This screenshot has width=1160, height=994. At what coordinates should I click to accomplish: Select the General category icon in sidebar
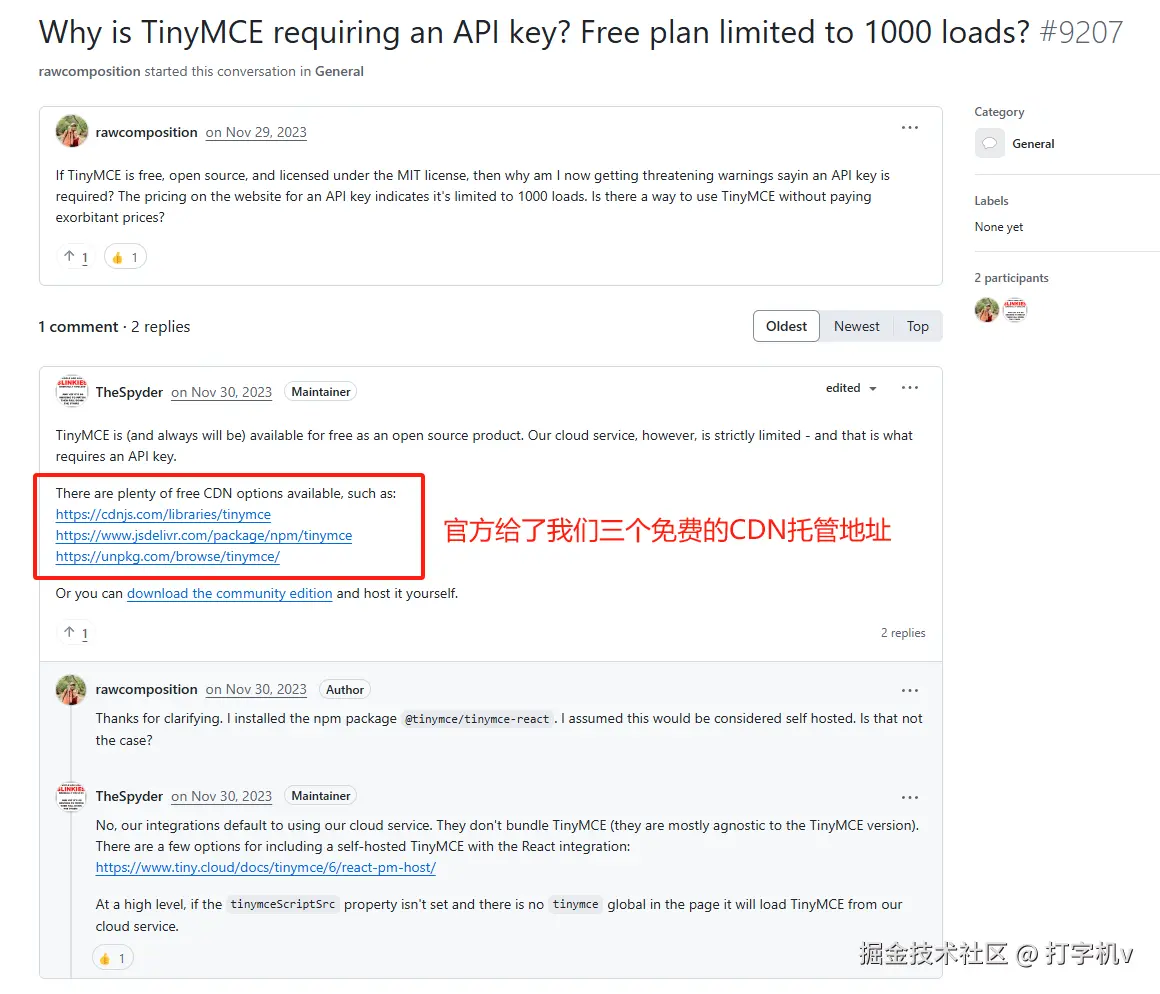[989, 143]
